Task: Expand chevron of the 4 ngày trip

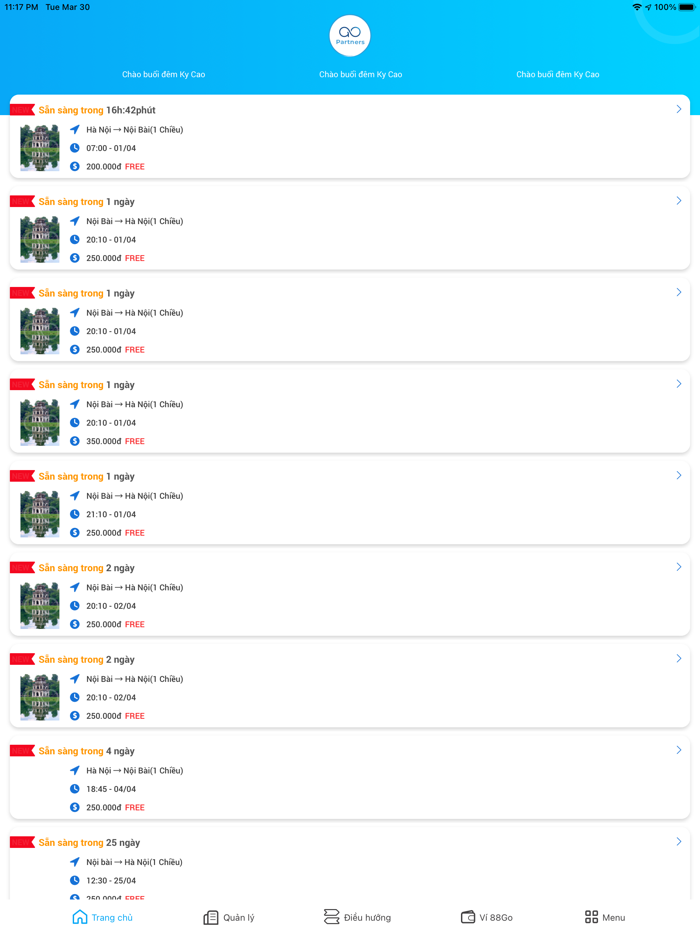Action: click(679, 750)
